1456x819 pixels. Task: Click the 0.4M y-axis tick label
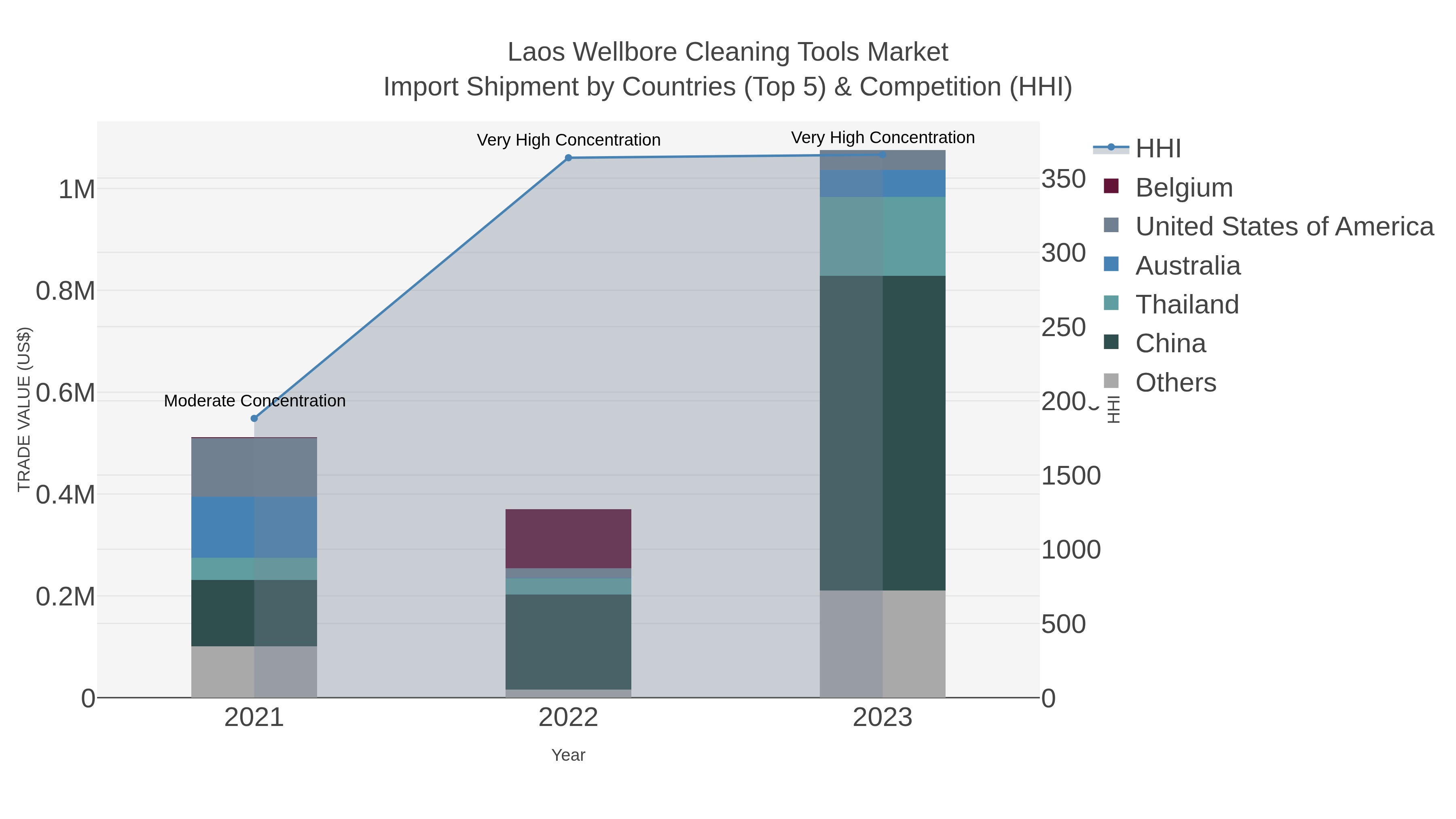click(66, 495)
